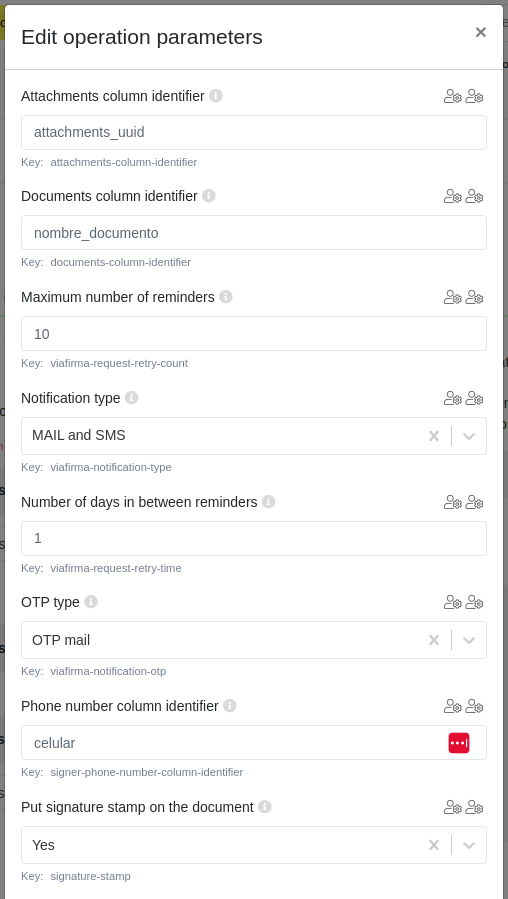Click second user-settings icon for Maximum number of reminders
This screenshot has height=899, width=508.
tap(474, 298)
